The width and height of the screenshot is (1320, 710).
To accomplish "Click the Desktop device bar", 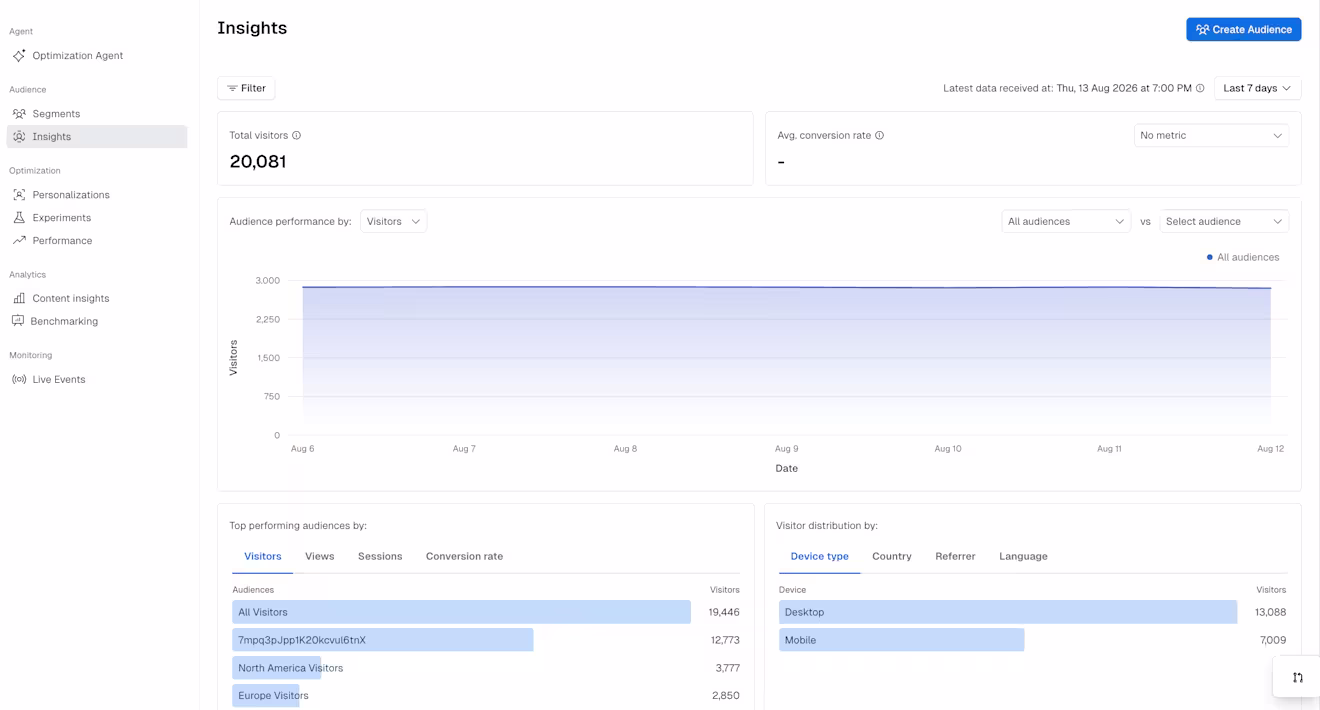I will coord(1008,612).
